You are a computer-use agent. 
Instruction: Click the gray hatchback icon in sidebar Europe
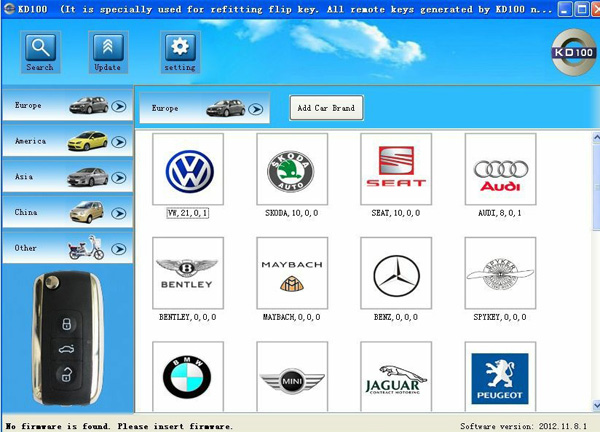pyautogui.click(x=89, y=105)
